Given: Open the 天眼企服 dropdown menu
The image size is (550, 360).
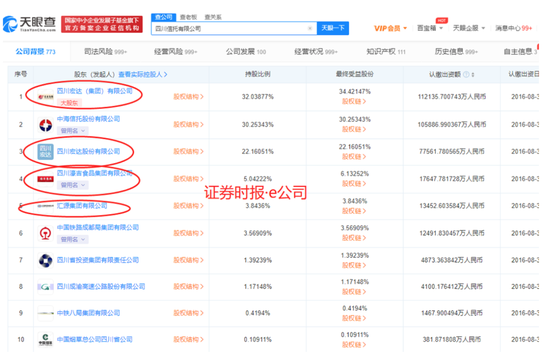Looking at the screenshot, I should [x=469, y=28].
